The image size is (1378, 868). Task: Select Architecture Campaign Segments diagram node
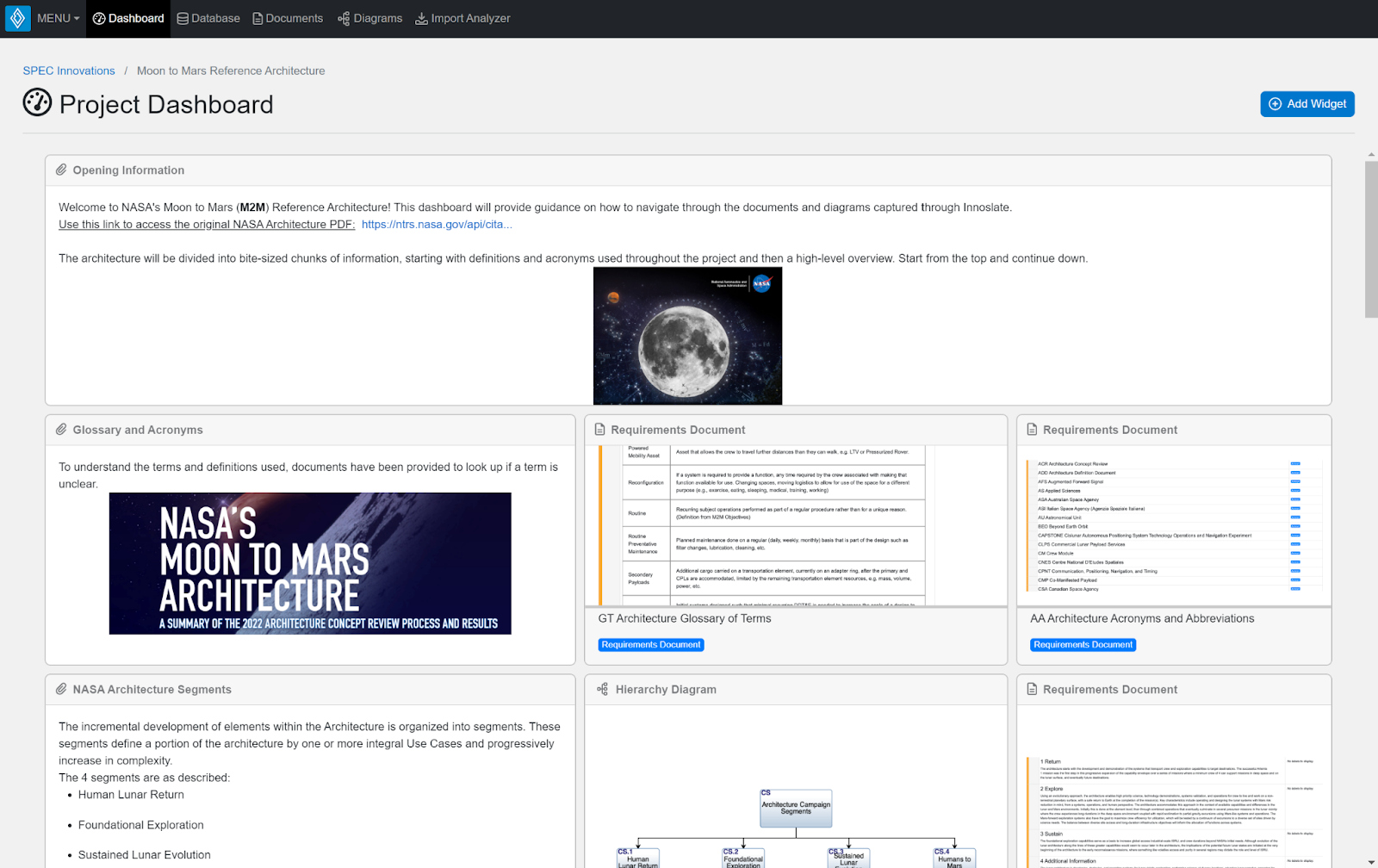[x=796, y=808]
